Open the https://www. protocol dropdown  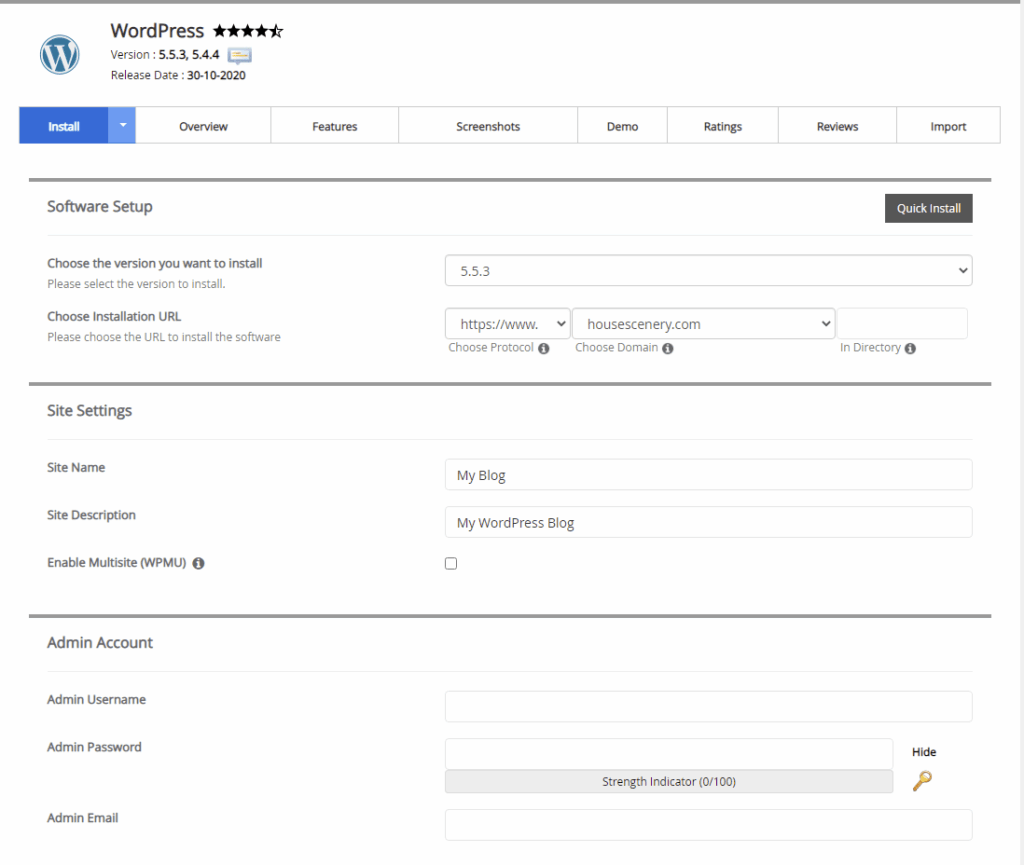[507, 323]
